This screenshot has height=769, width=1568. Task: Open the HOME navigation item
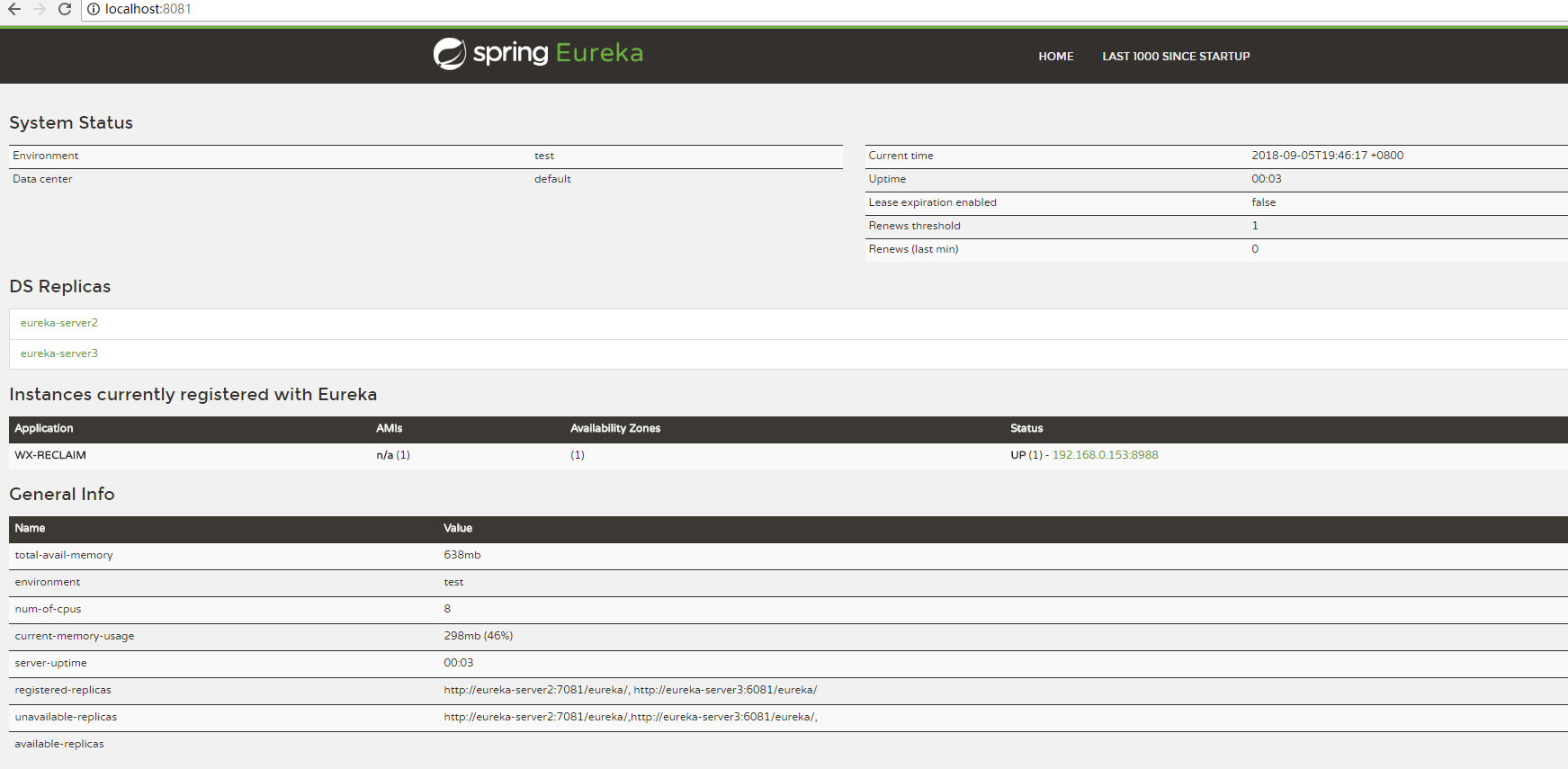click(1055, 56)
